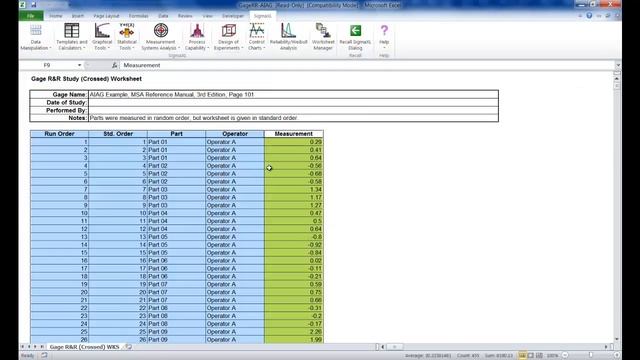Select measurement cell with value 2.26
Image resolution: width=640 pixels, height=360 pixels.
pos(294,332)
